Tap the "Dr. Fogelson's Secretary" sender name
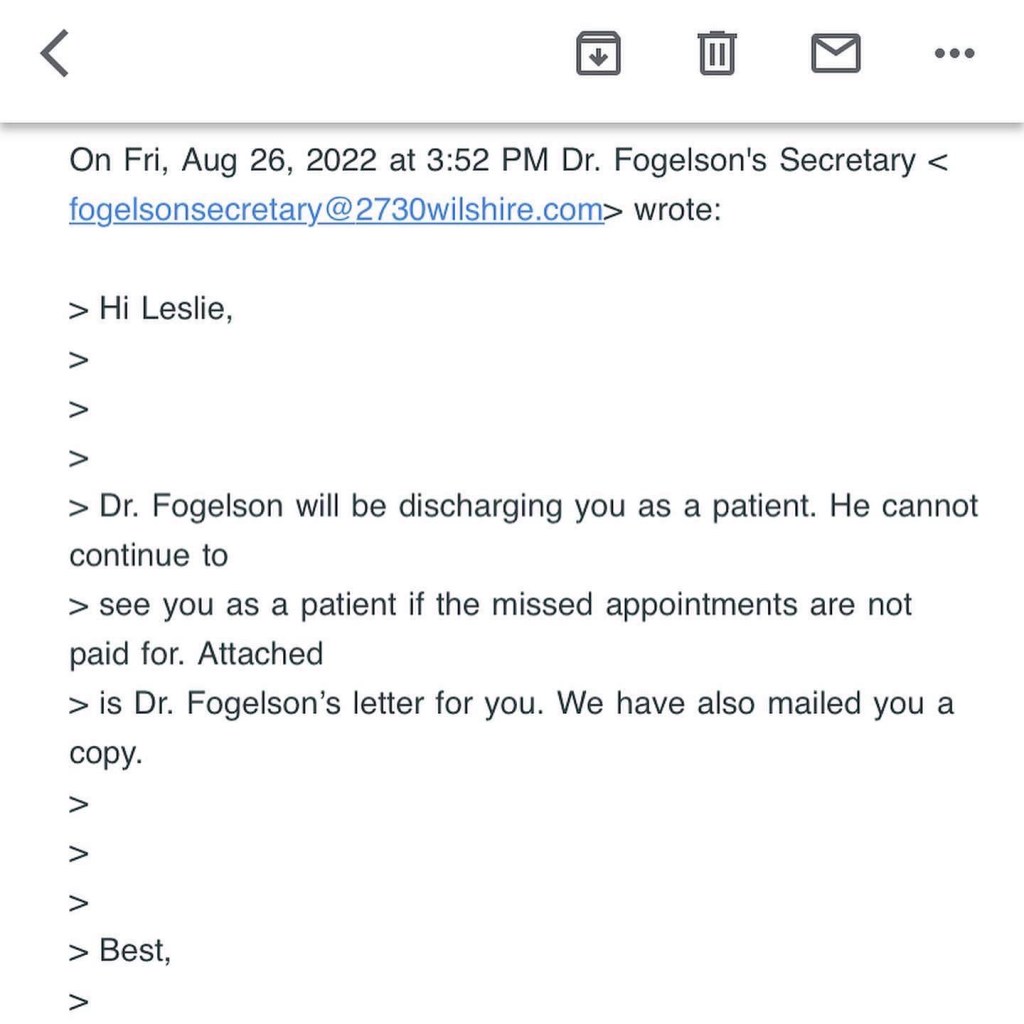The width and height of the screenshot is (1024, 1024). [x=739, y=161]
